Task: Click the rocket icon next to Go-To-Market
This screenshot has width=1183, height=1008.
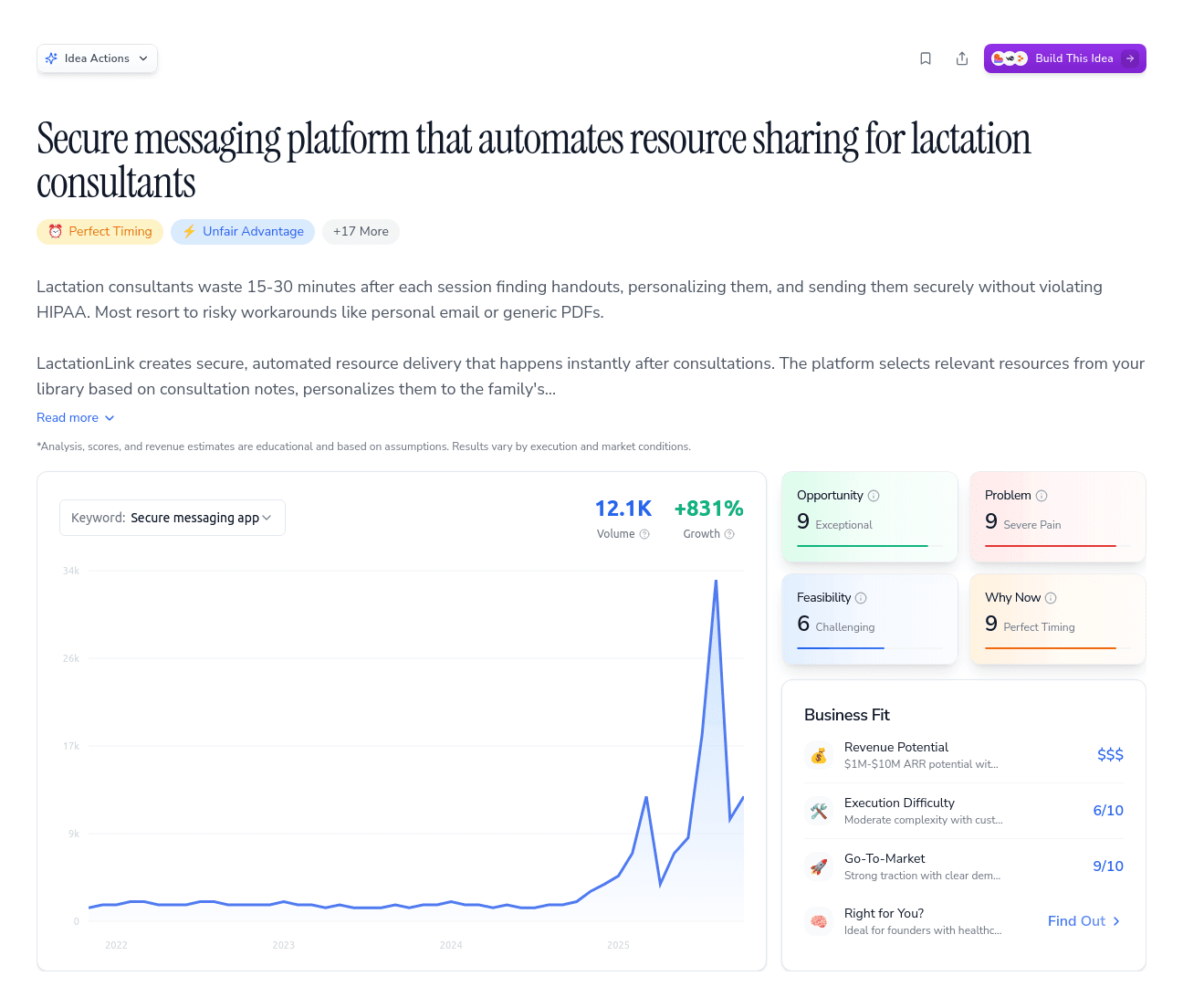Action: pyautogui.click(x=819, y=866)
